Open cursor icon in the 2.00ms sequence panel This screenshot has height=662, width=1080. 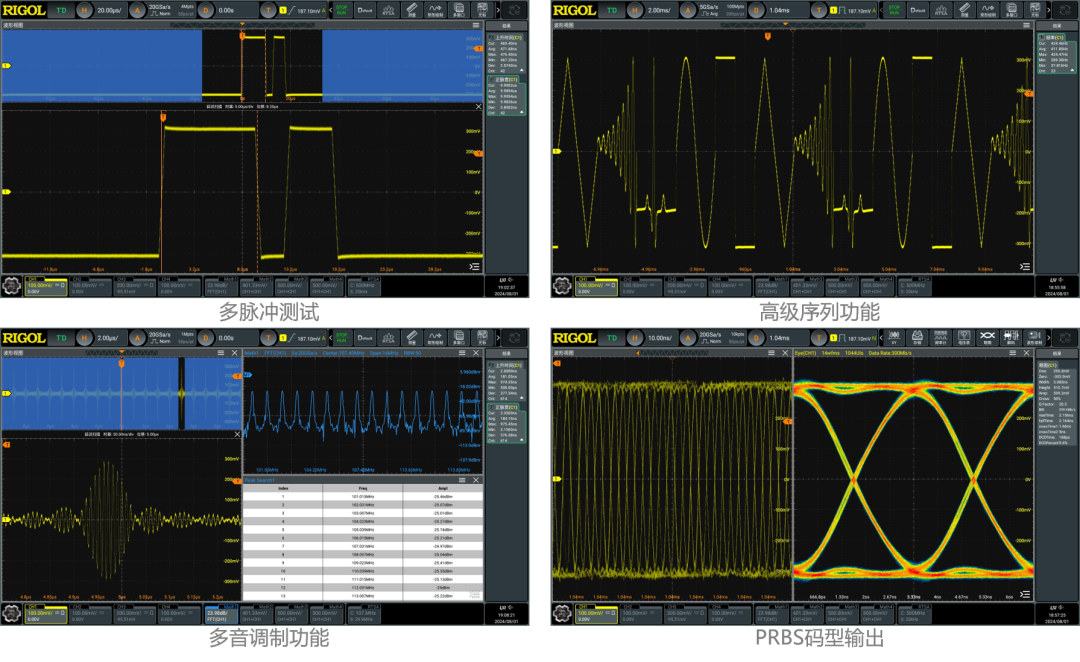[1035, 10]
